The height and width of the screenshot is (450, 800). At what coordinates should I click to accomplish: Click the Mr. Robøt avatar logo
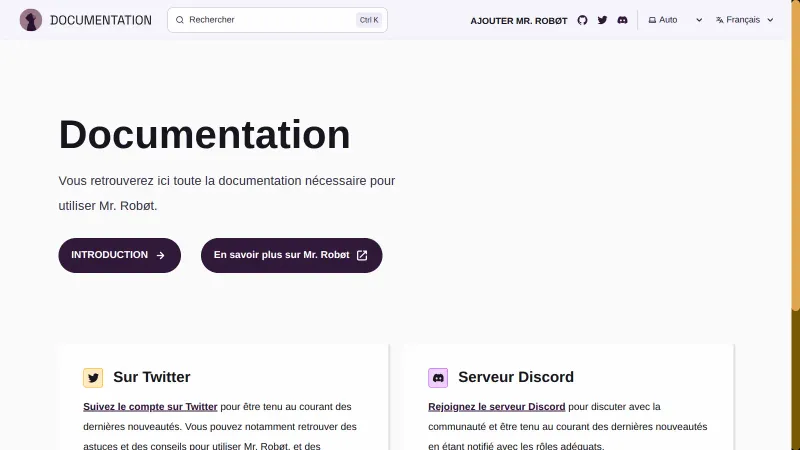pyautogui.click(x=31, y=20)
